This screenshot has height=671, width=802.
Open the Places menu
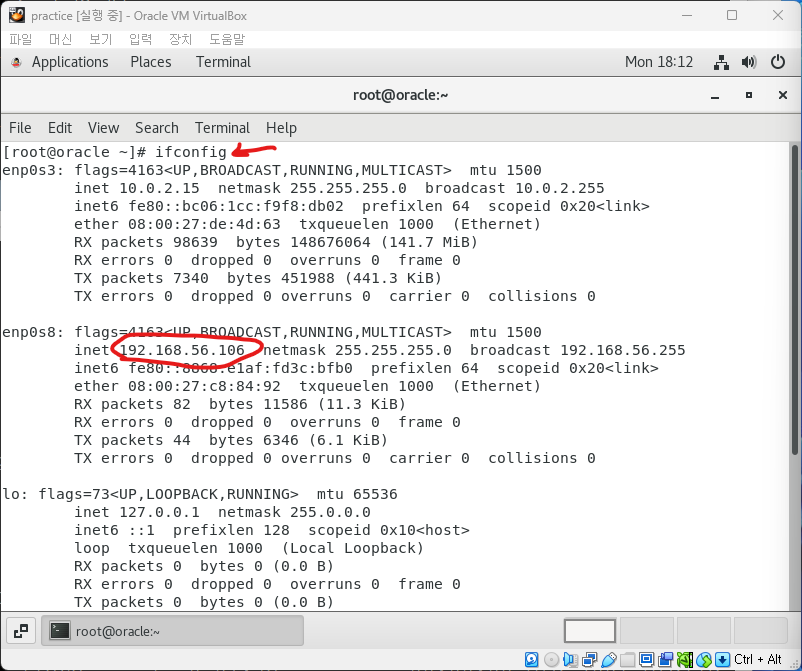(x=151, y=62)
